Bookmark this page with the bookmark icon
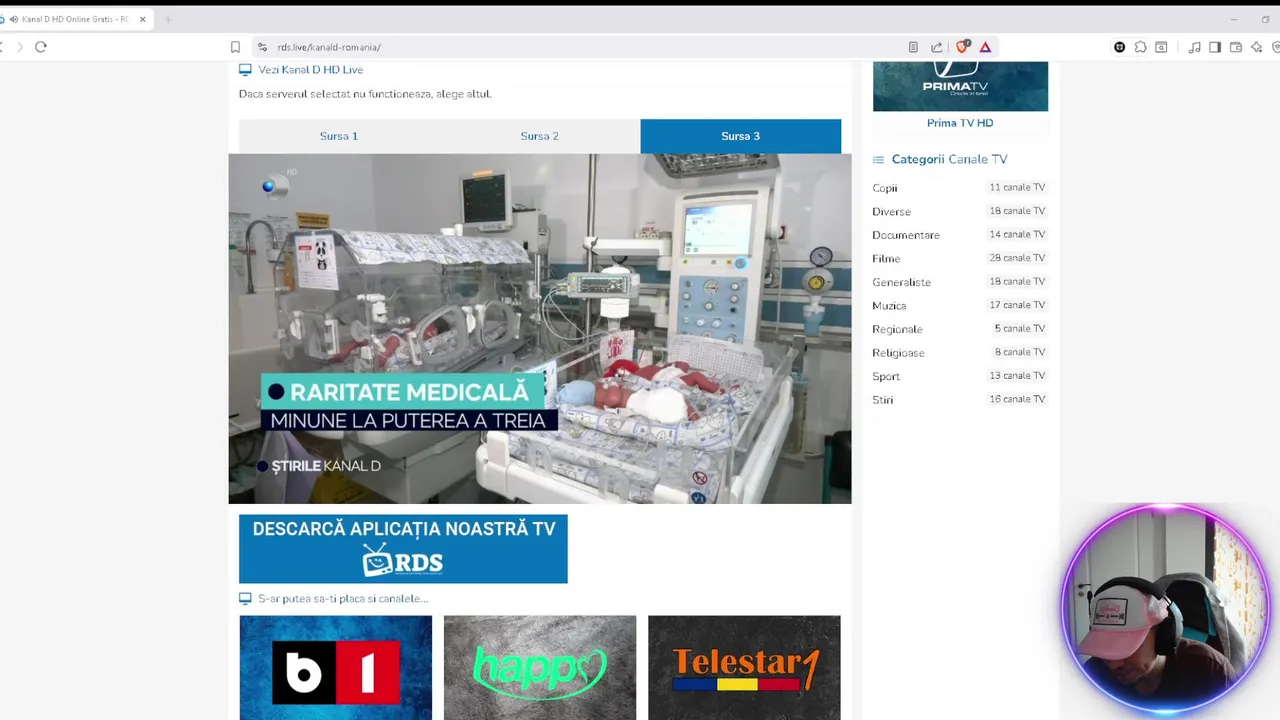 click(x=235, y=47)
